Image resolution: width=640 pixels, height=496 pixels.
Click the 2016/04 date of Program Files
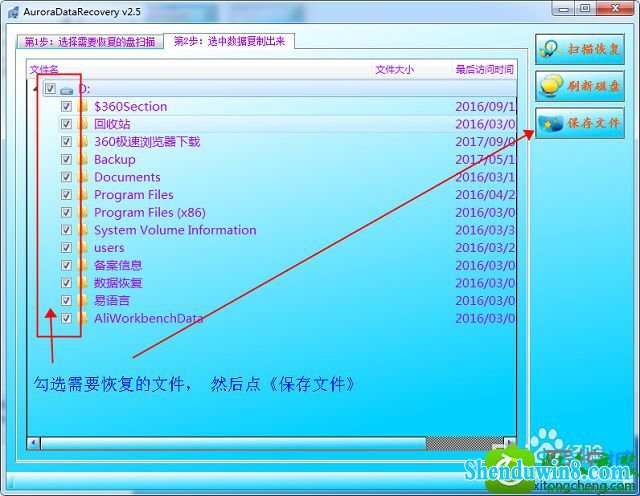click(x=485, y=195)
